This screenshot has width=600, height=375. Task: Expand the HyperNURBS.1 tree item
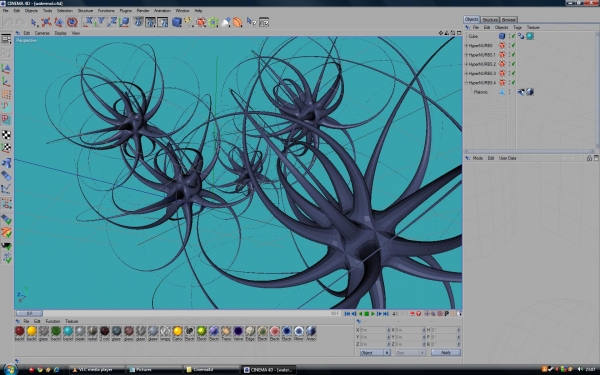(466, 55)
